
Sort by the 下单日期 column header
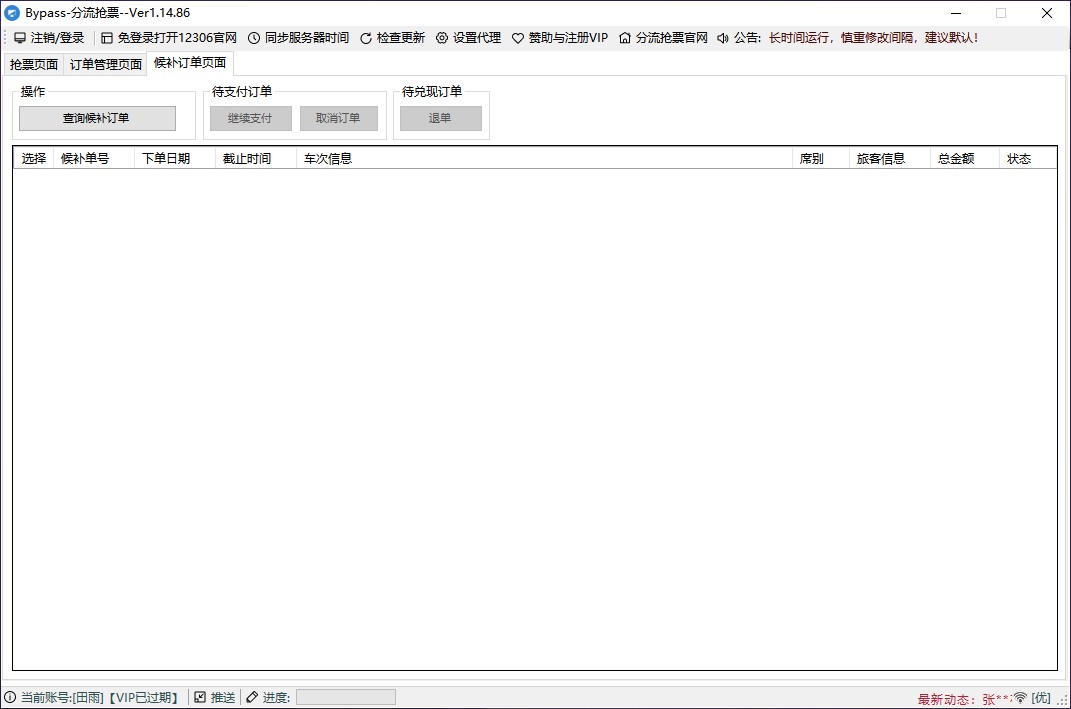tap(174, 158)
